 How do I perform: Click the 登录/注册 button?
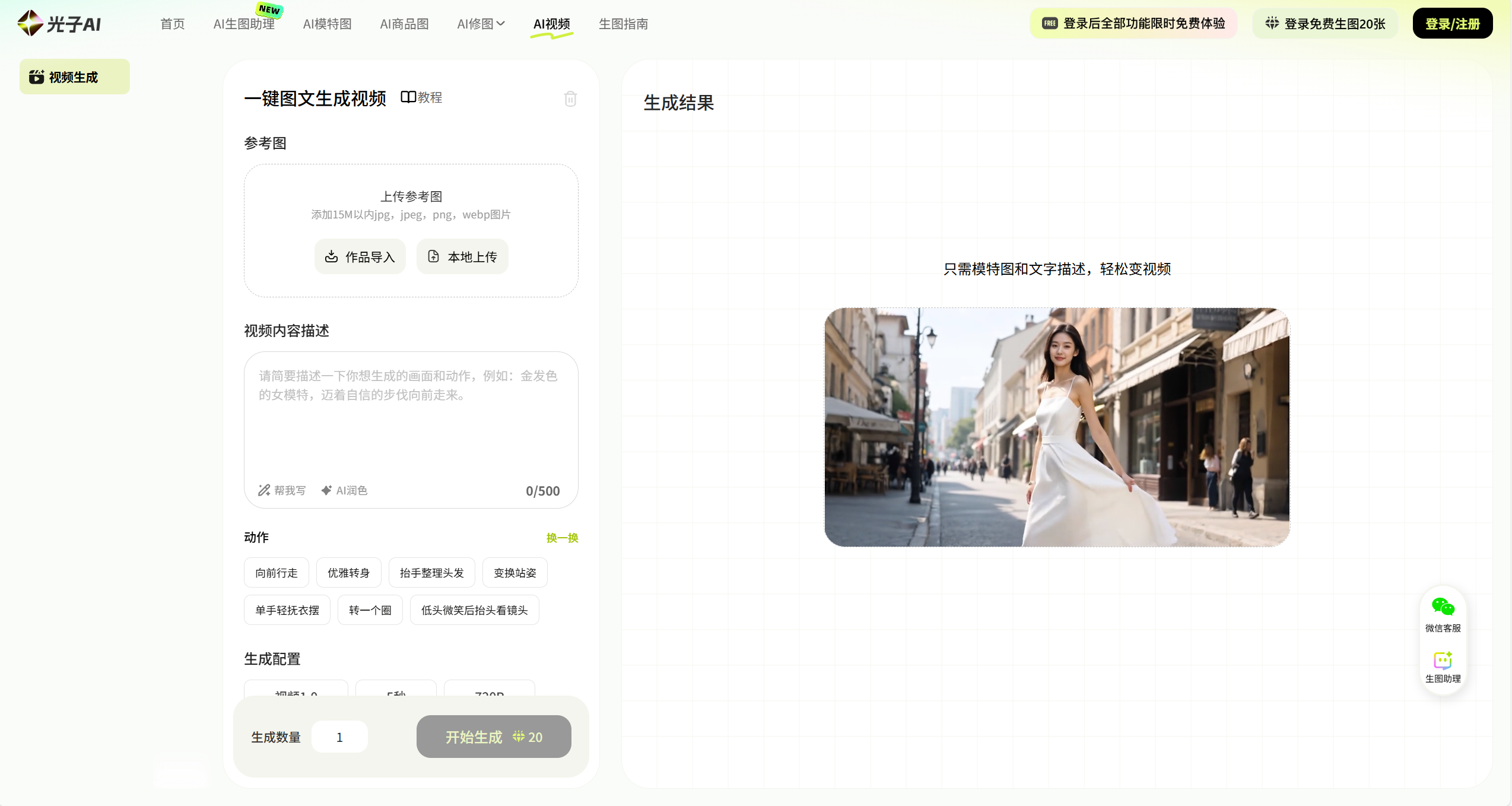(1452, 24)
